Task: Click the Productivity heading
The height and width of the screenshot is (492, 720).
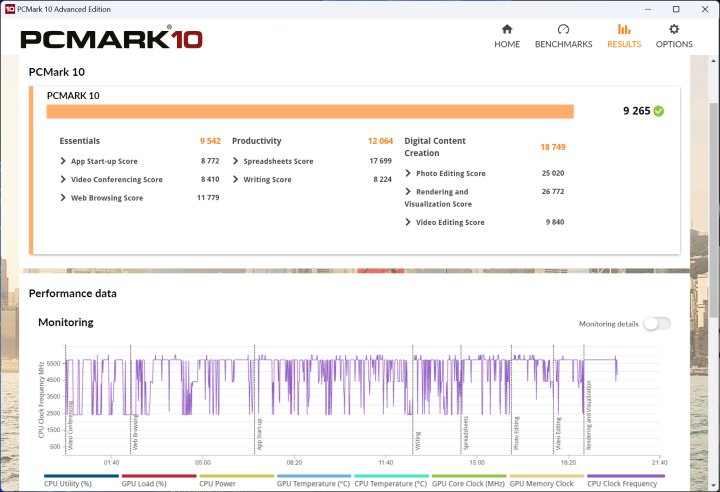Action: [256, 141]
